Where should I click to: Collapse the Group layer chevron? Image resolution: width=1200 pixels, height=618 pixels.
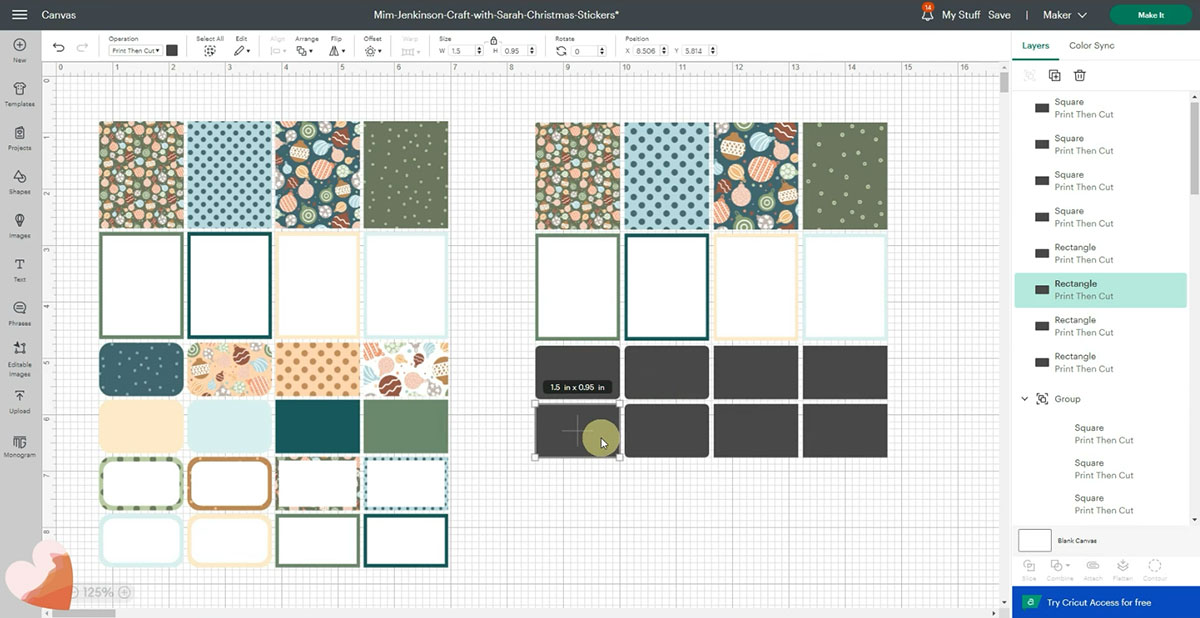(x=1024, y=399)
